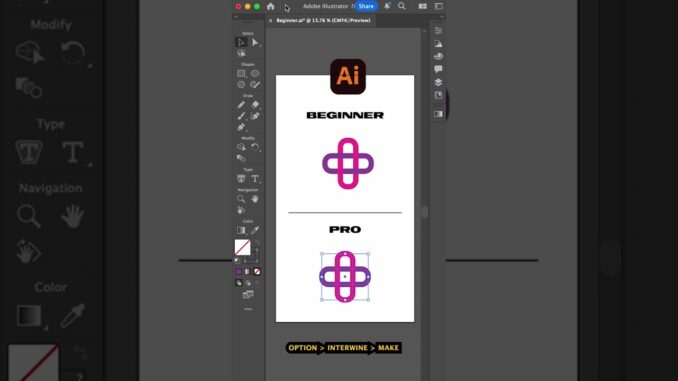
Task: Select the Beginner interlocked rings logo
Action: 348,163
